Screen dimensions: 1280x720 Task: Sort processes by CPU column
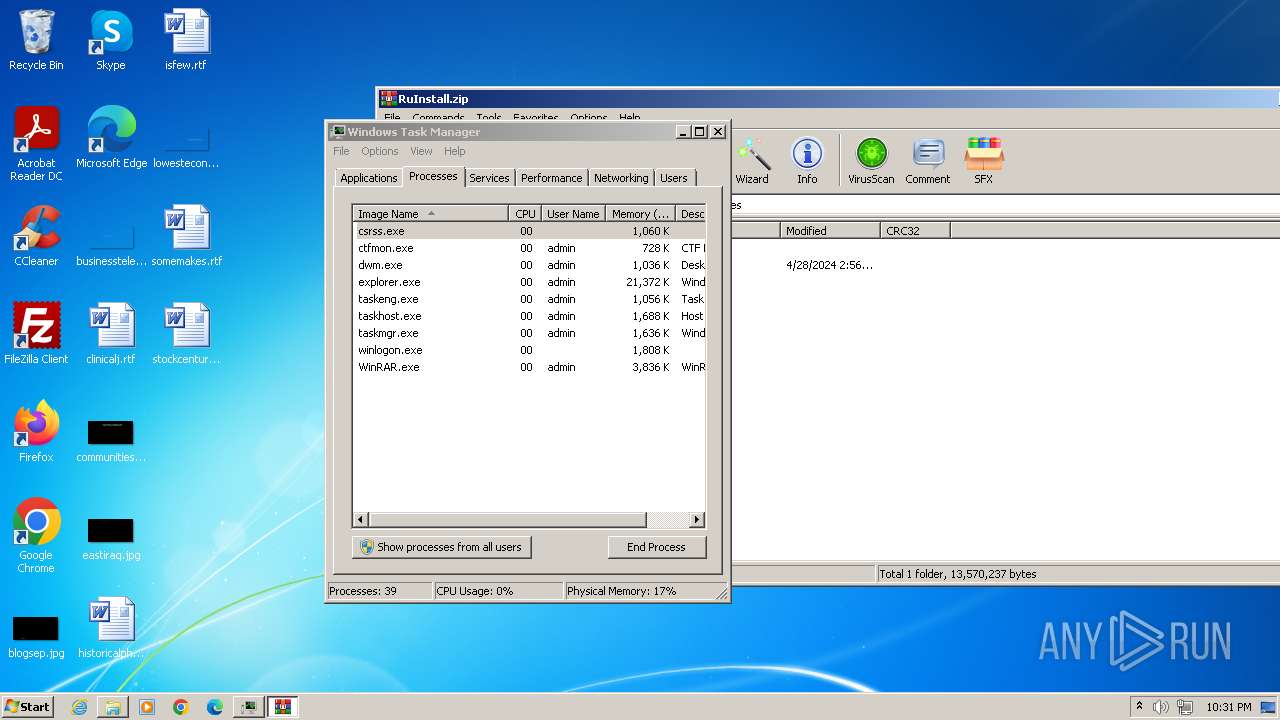[525, 214]
